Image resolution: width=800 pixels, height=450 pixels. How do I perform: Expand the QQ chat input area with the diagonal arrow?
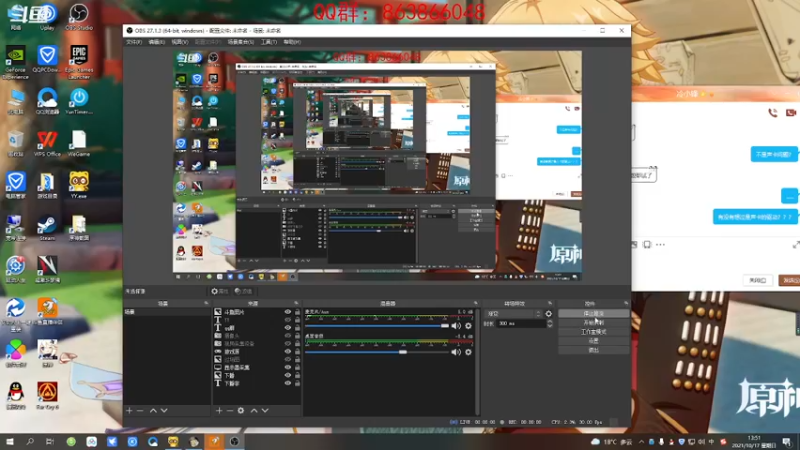tap(796, 245)
